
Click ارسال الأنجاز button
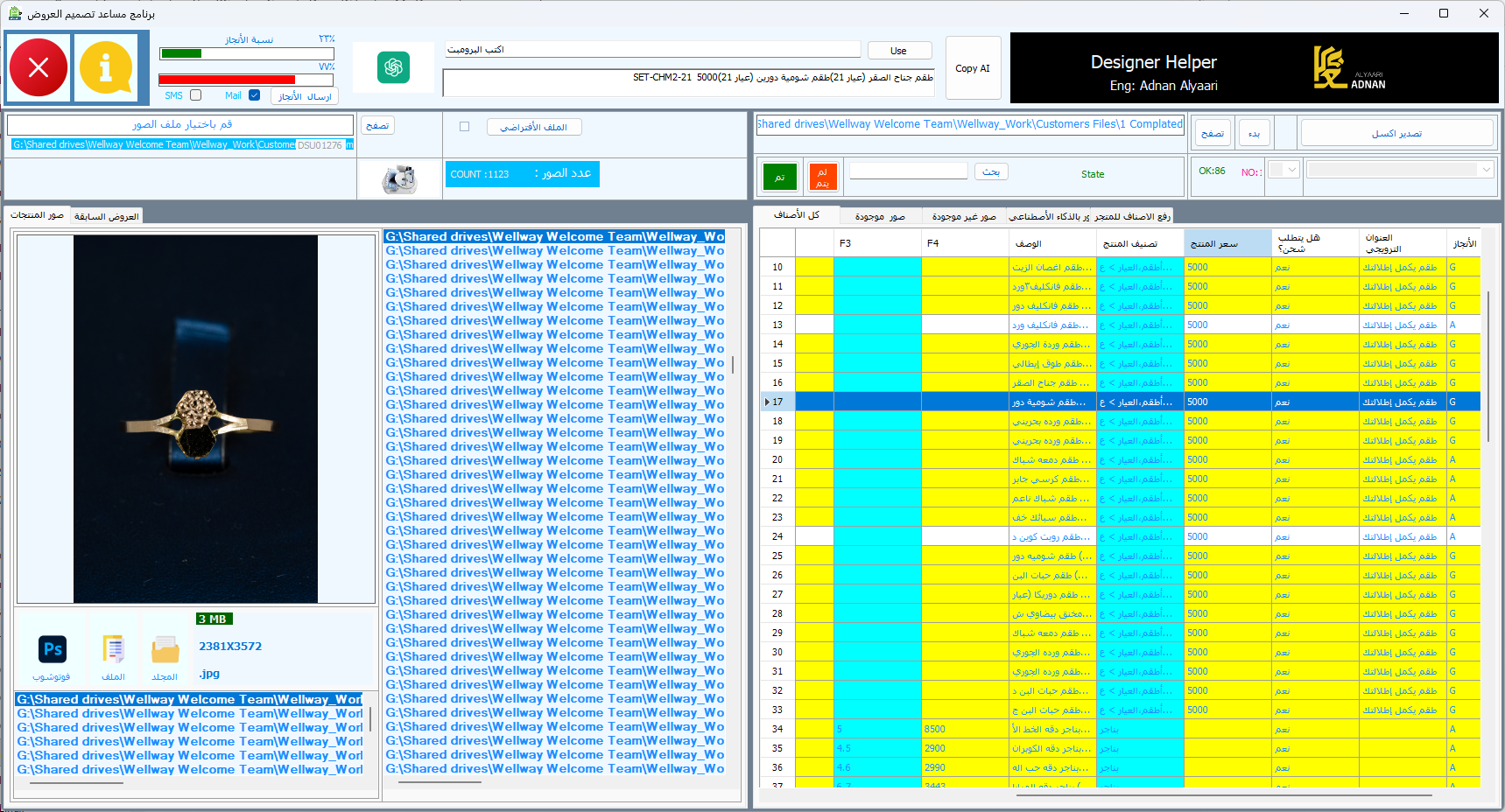pyautogui.click(x=305, y=96)
